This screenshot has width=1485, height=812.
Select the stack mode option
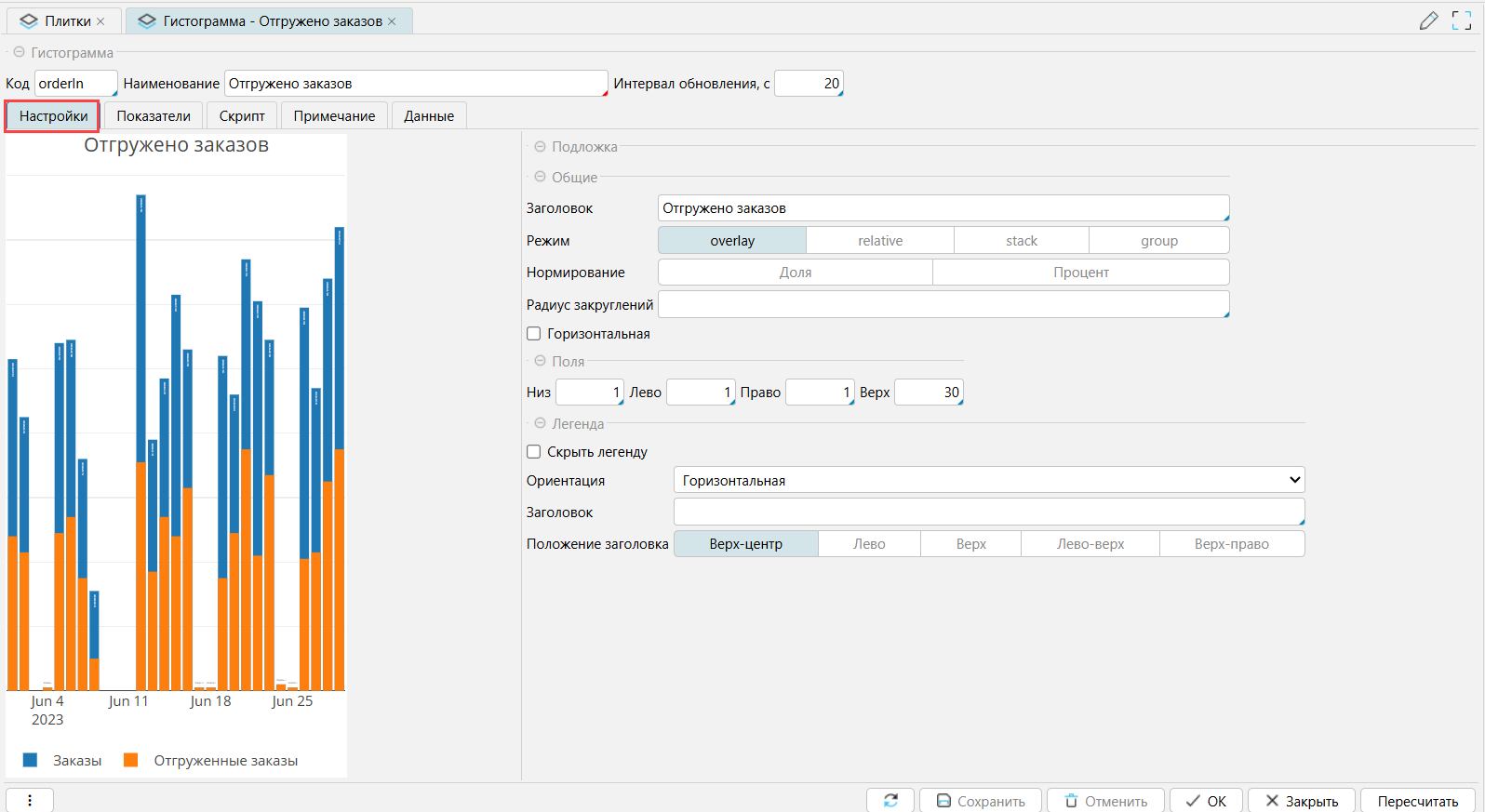[x=1021, y=241]
